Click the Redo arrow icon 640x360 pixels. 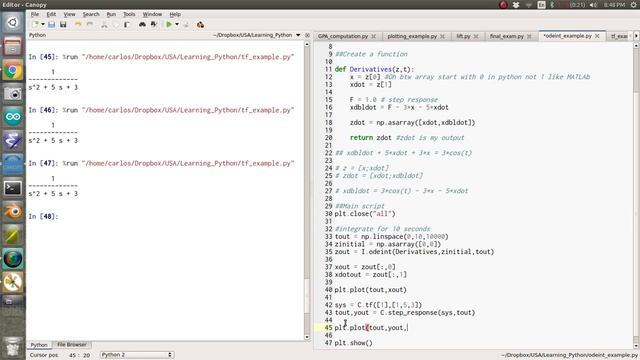tap(90, 25)
